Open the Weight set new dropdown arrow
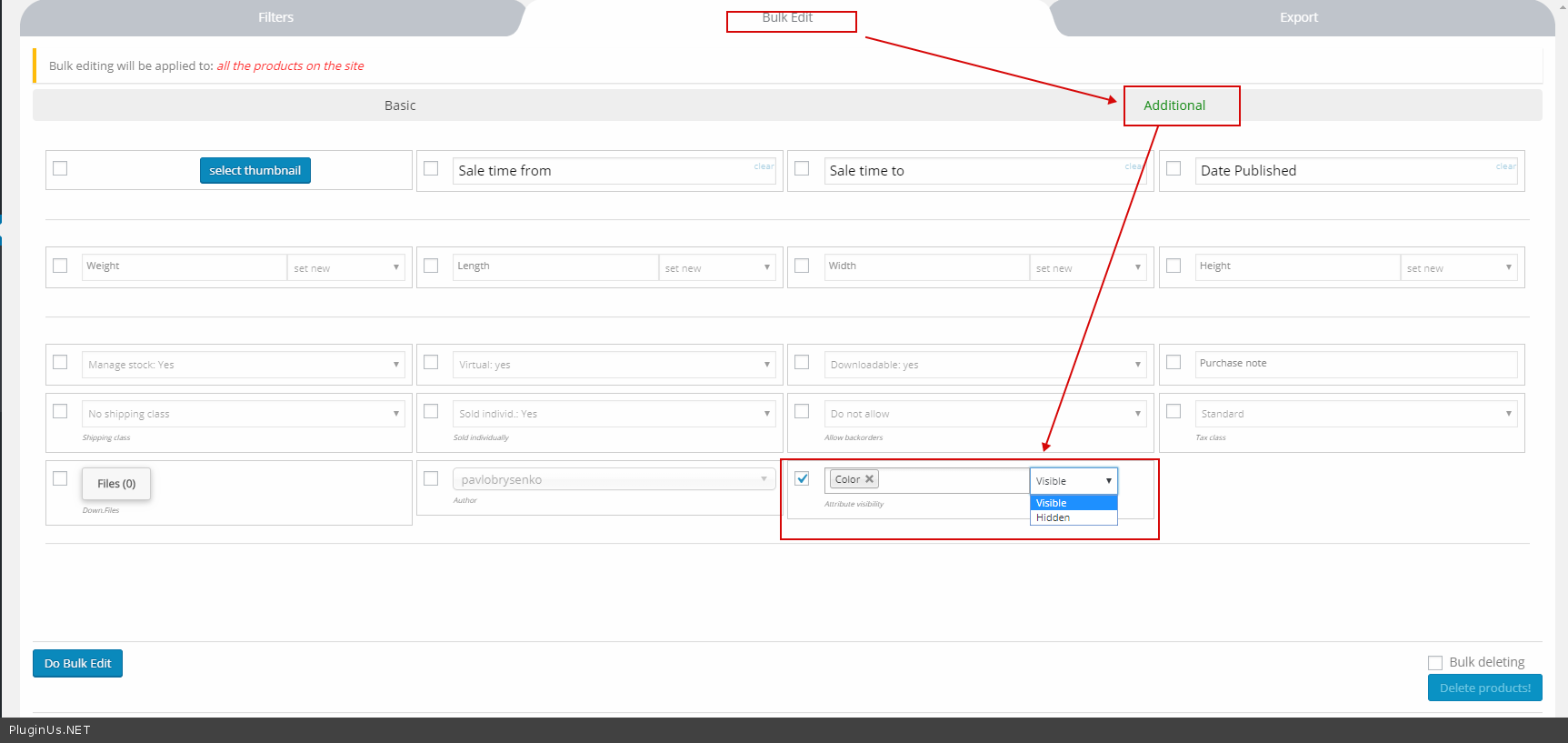 pos(396,267)
